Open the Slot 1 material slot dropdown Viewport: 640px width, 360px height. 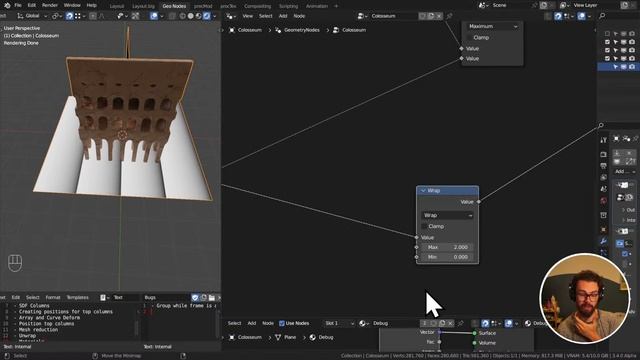coord(339,323)
